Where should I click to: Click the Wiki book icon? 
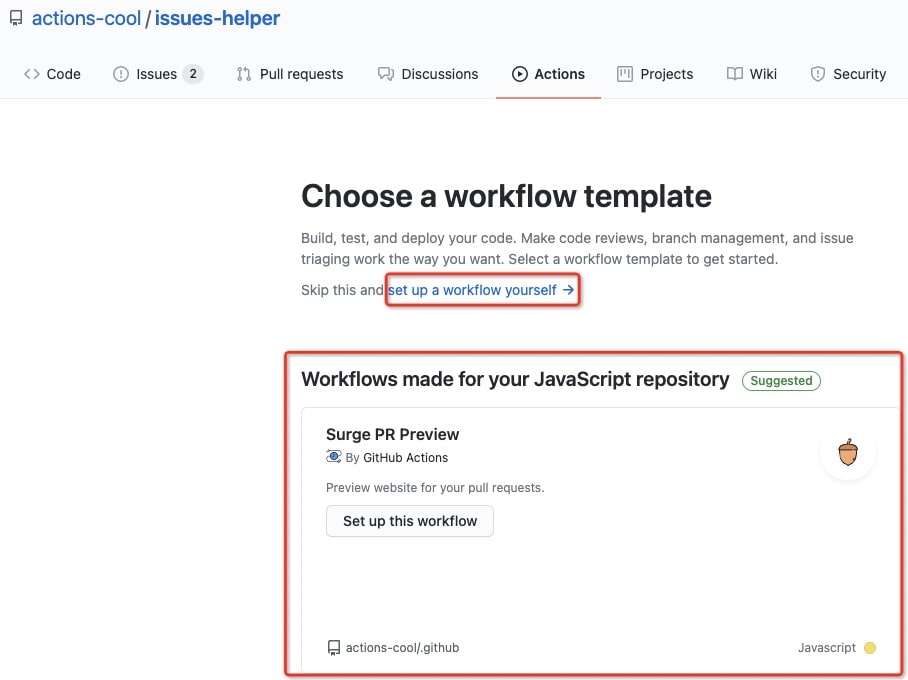(735, 74)
